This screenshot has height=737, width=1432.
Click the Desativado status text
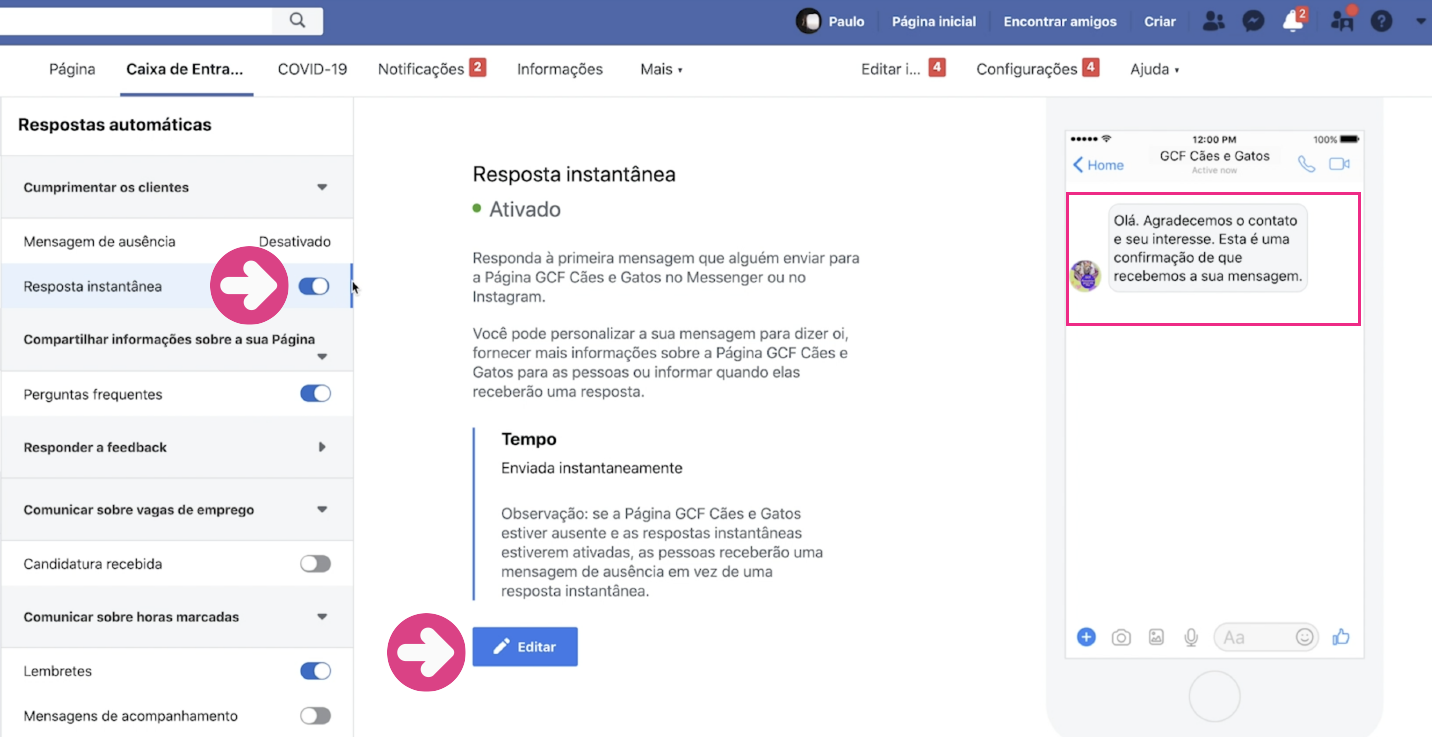[295, 242]
